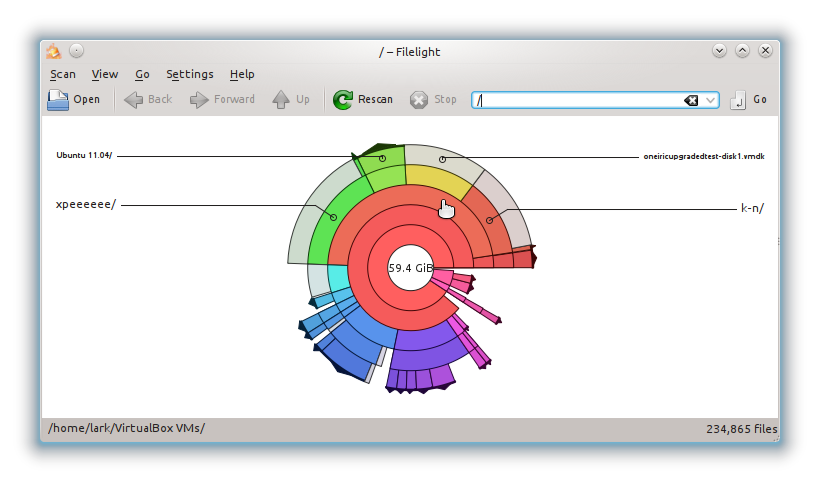Click the Forward arrow icon

click(x=199, y=99)
